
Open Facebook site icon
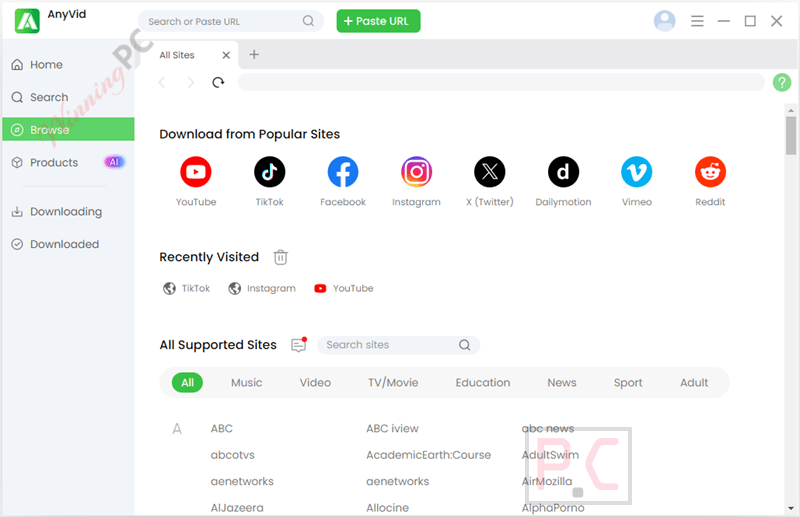pyautogui.click(x=343, y=172)
